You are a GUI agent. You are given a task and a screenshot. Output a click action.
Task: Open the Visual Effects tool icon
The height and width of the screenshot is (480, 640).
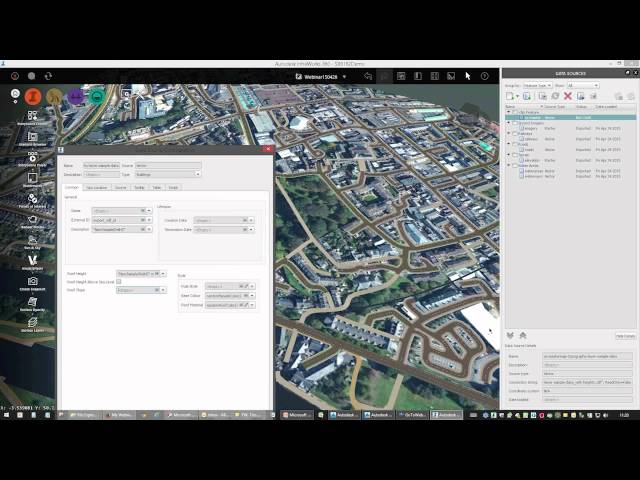click(32, 260)
